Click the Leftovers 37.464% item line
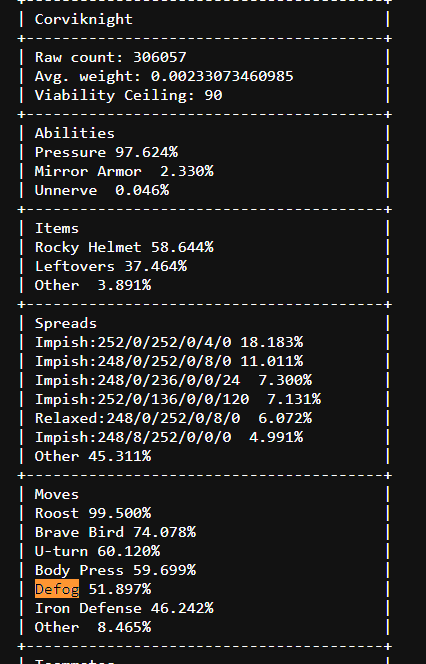The width and height of the screenshot is (426, 664). (x=111, y=266)
